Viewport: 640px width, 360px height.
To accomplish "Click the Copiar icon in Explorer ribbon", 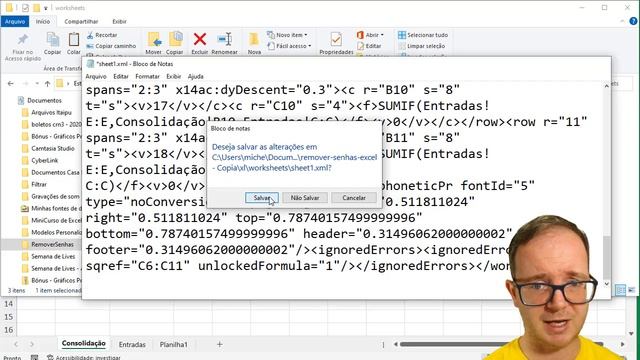I will (53, 40).
